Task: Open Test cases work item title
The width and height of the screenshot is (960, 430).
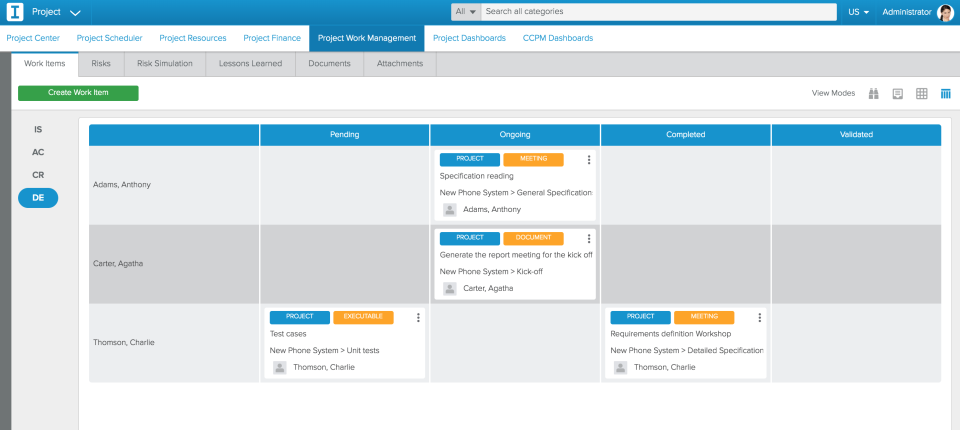Action: pyautogui.click(x=288, y=334)
